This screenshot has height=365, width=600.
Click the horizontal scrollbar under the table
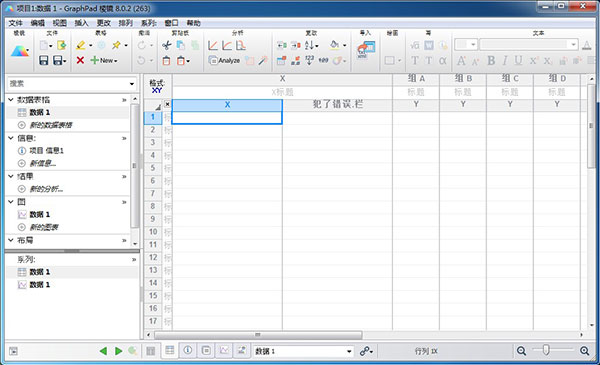coord(258,335)
